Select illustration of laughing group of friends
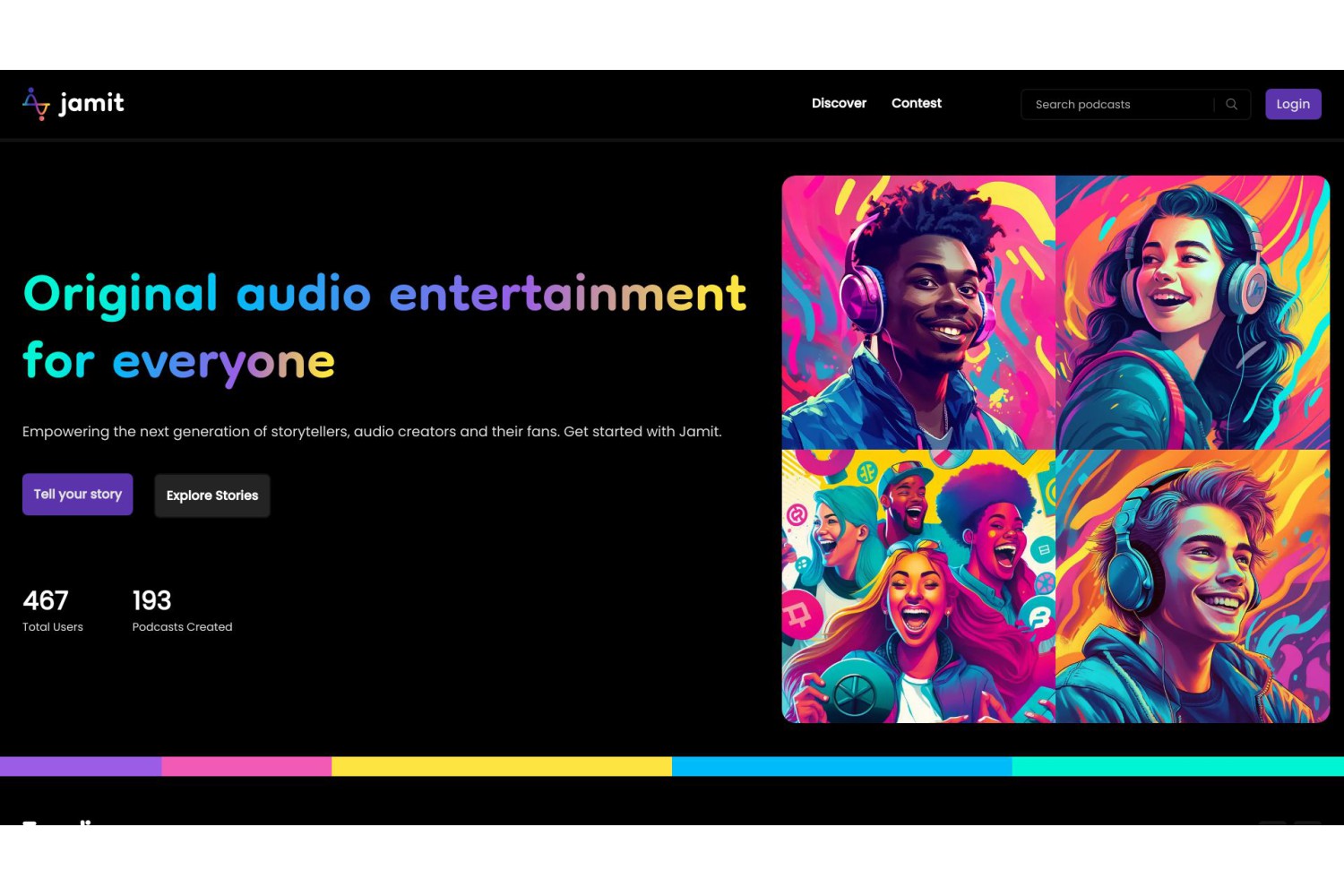 tap(918, 586)
